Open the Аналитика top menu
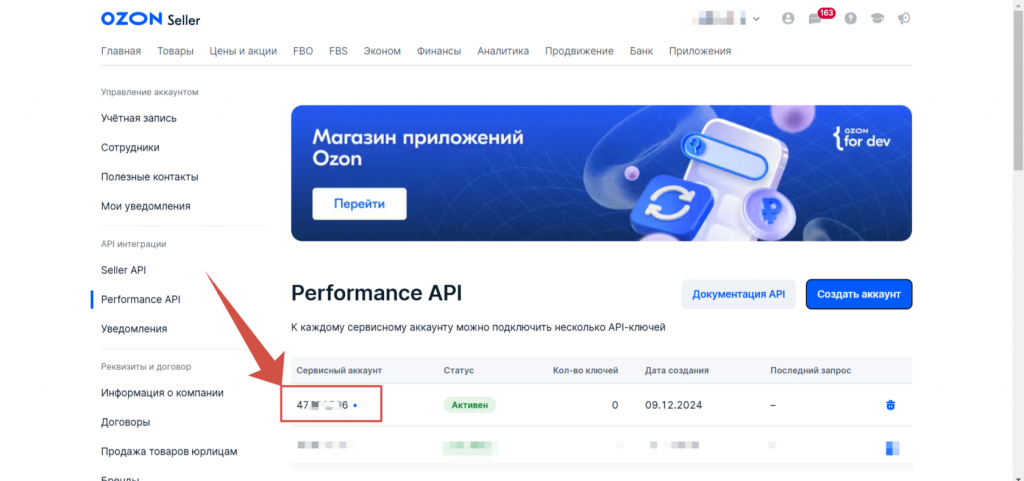 503,51
